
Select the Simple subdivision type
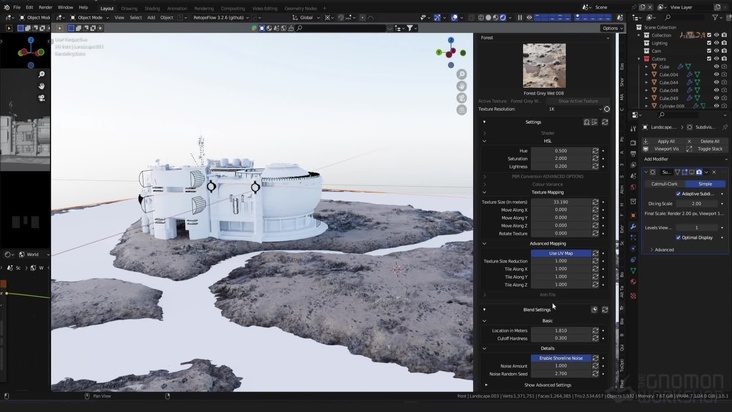[705, 184]
